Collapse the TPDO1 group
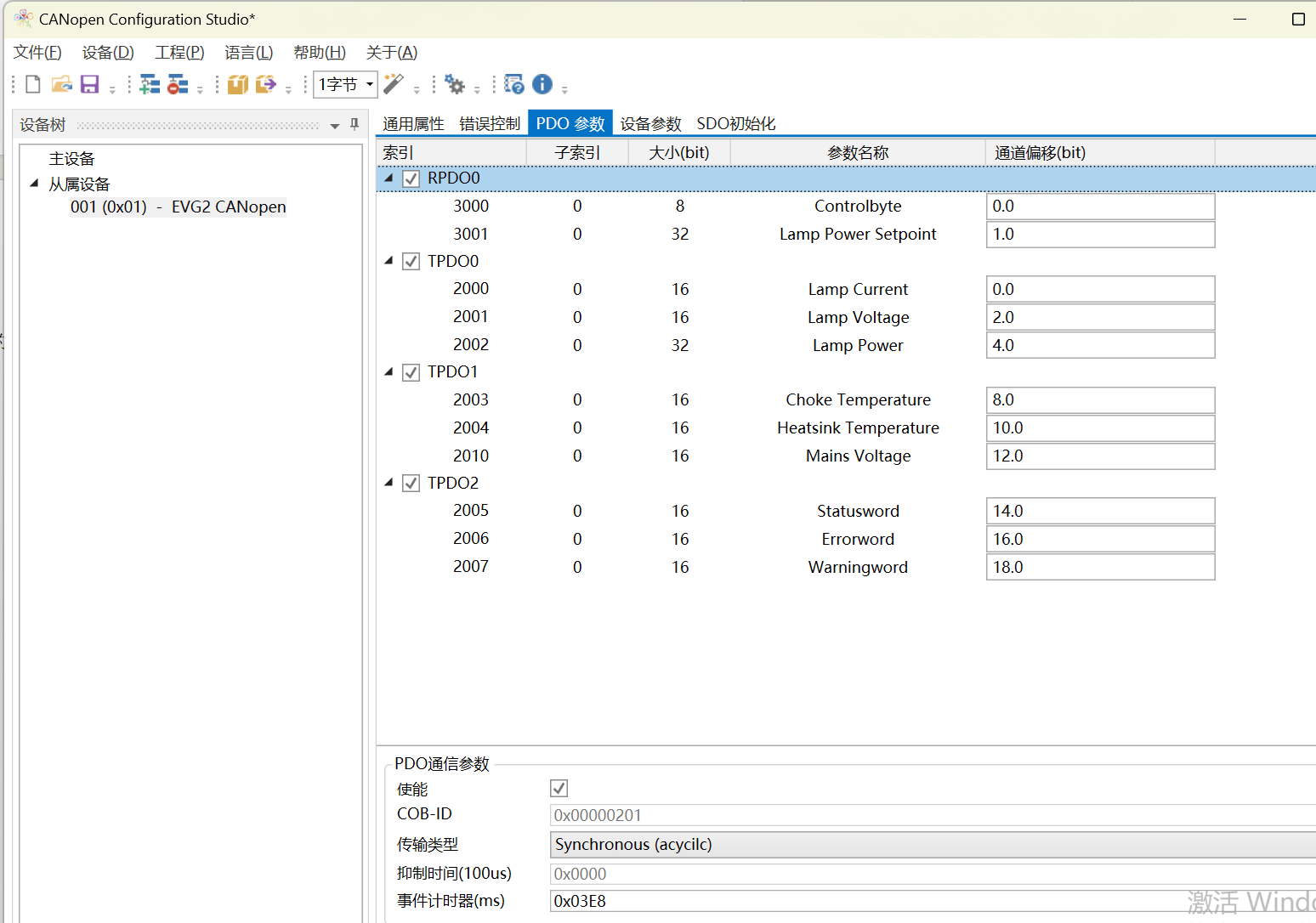This screenshot has height=923, width=1316. 389,371
